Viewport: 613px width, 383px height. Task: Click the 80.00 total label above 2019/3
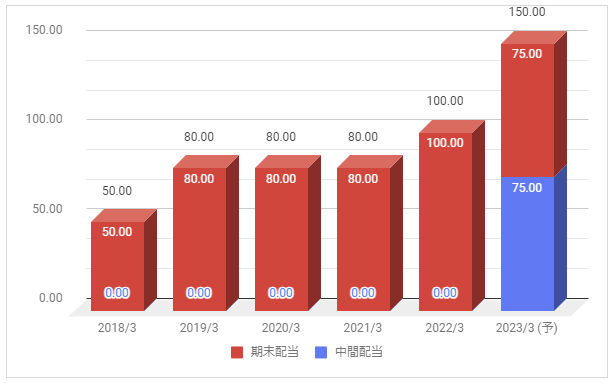199,137
